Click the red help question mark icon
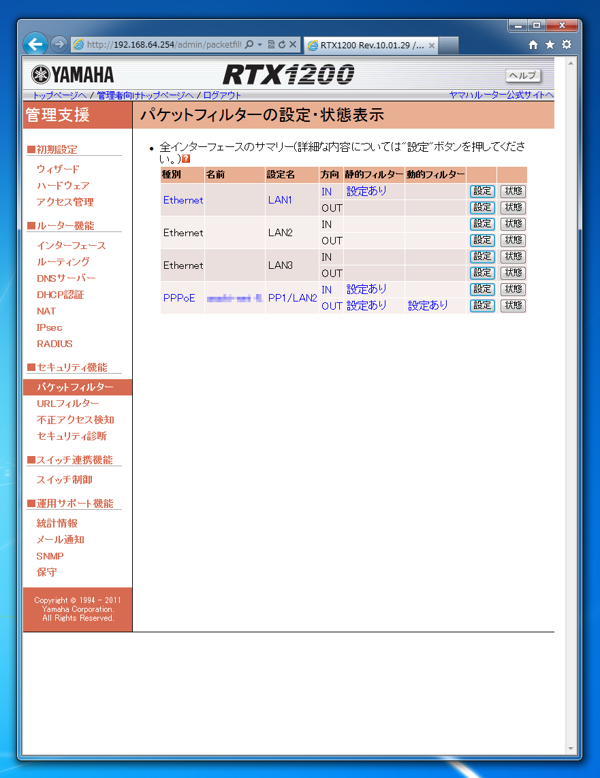Screen dimensions: 600x778 [x=186, y=159]
